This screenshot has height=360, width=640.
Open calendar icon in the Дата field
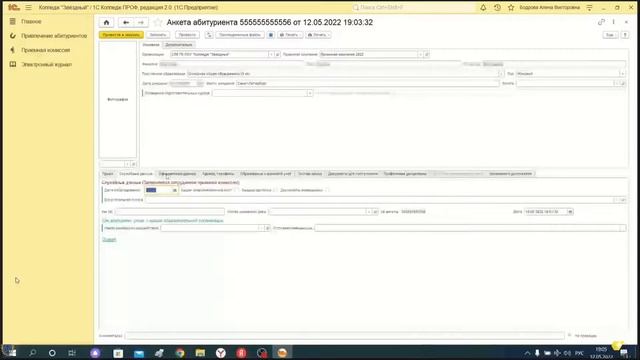click(x=570, y=211)
